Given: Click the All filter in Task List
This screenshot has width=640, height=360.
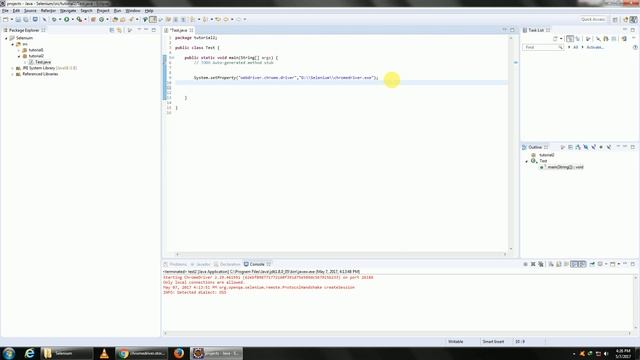Looking at the screenshot, I should point(576,47).
